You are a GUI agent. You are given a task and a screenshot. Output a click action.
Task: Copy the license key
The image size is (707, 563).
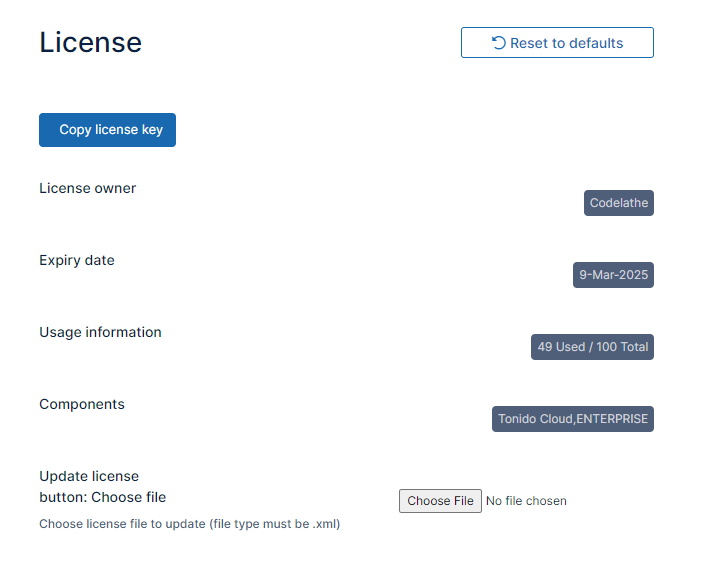click(107, 130)
